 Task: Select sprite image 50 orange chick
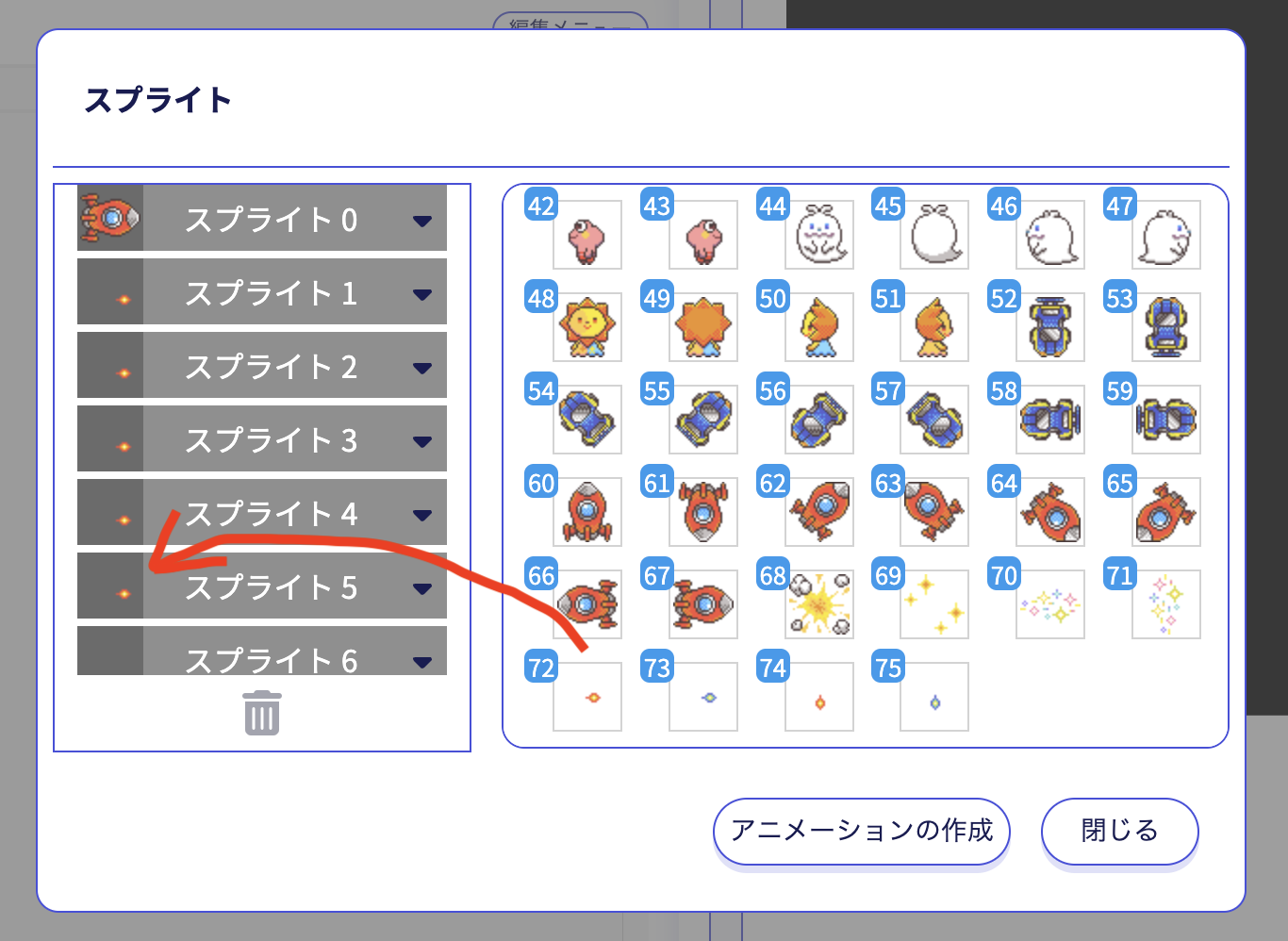pos(819,327)
